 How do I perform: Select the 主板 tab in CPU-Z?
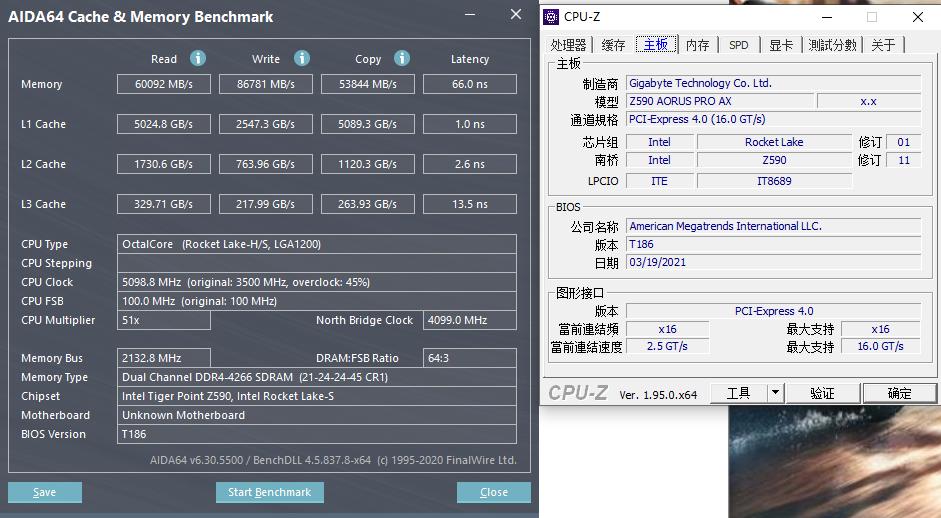coord(656,44)
